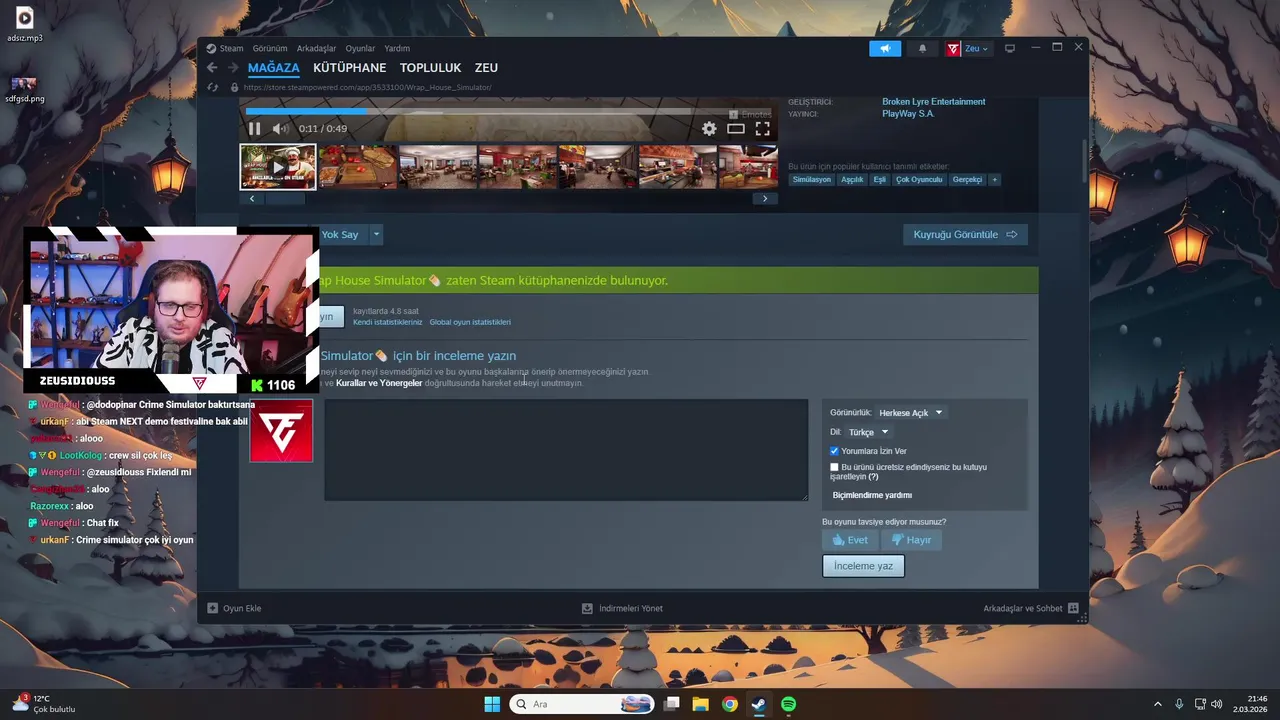Check the received-for-free product checkbox

(x=835, y=467)
